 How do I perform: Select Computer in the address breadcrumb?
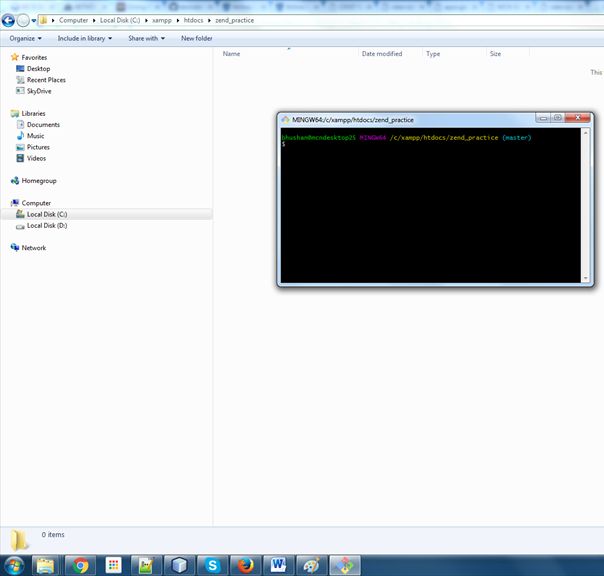coord(73,20)
